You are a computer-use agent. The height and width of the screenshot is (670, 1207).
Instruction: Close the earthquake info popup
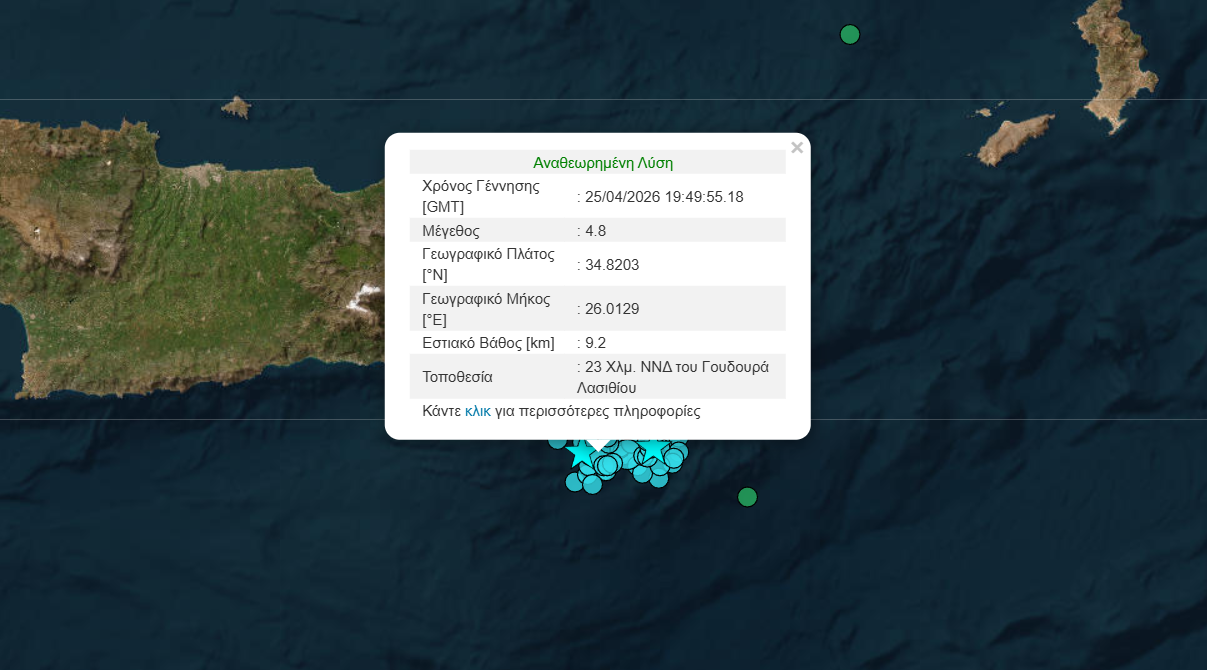(x=797, y=148)
